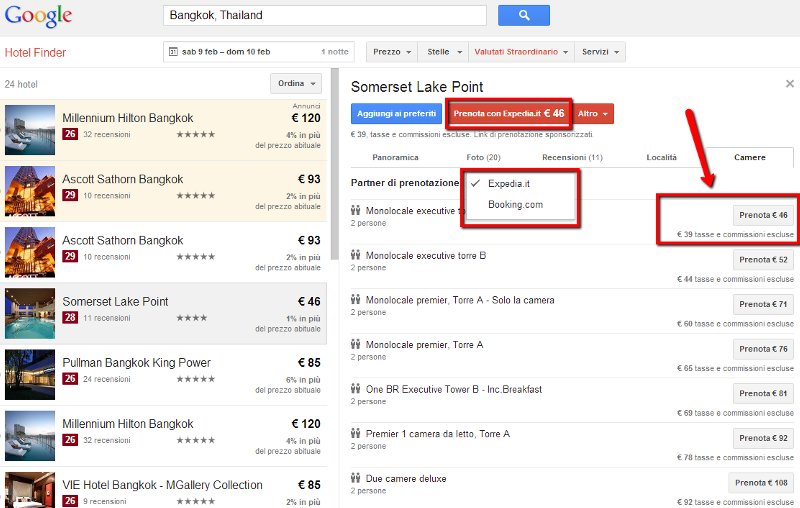Switch to the Località tab

click(661, 157)
